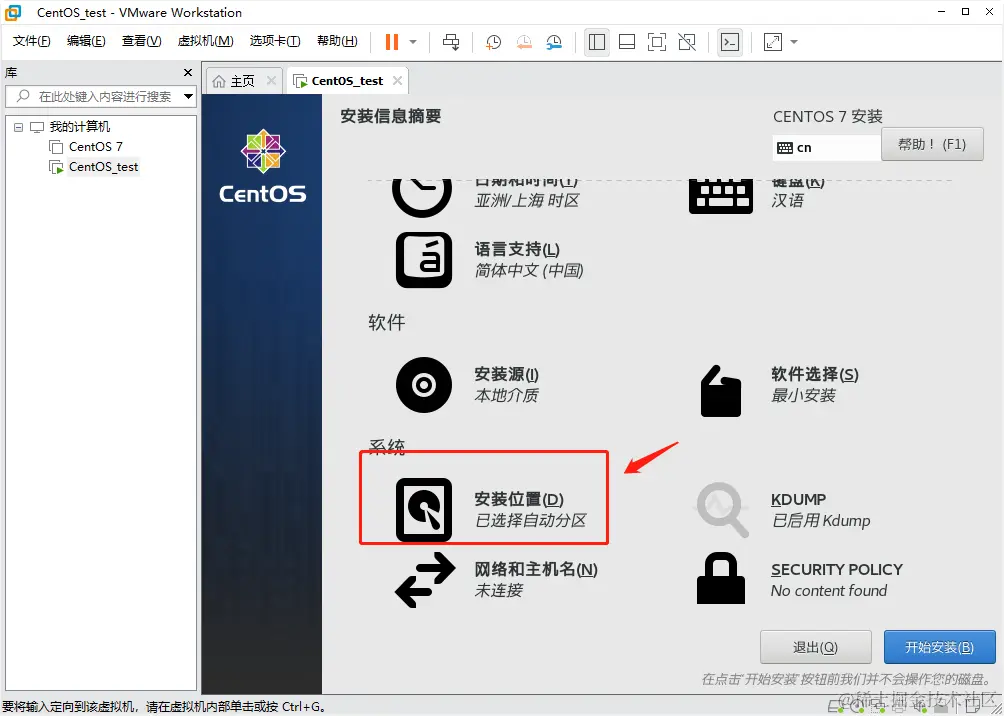Toggle the thumbnail bar view icon
This screenshot has width=1004, height=716.
pos(627,42)
